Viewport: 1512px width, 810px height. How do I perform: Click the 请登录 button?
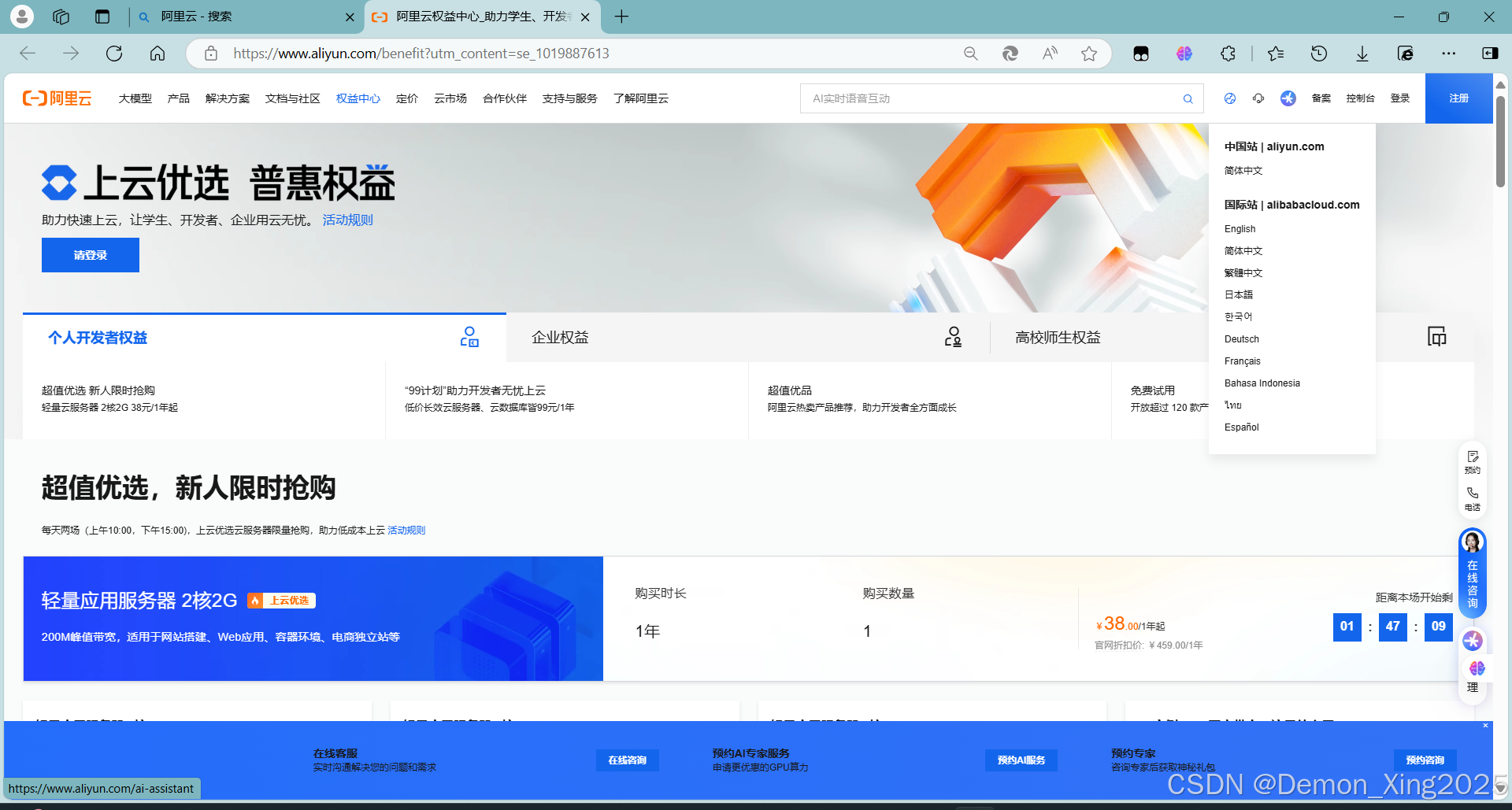click(91, 255)
